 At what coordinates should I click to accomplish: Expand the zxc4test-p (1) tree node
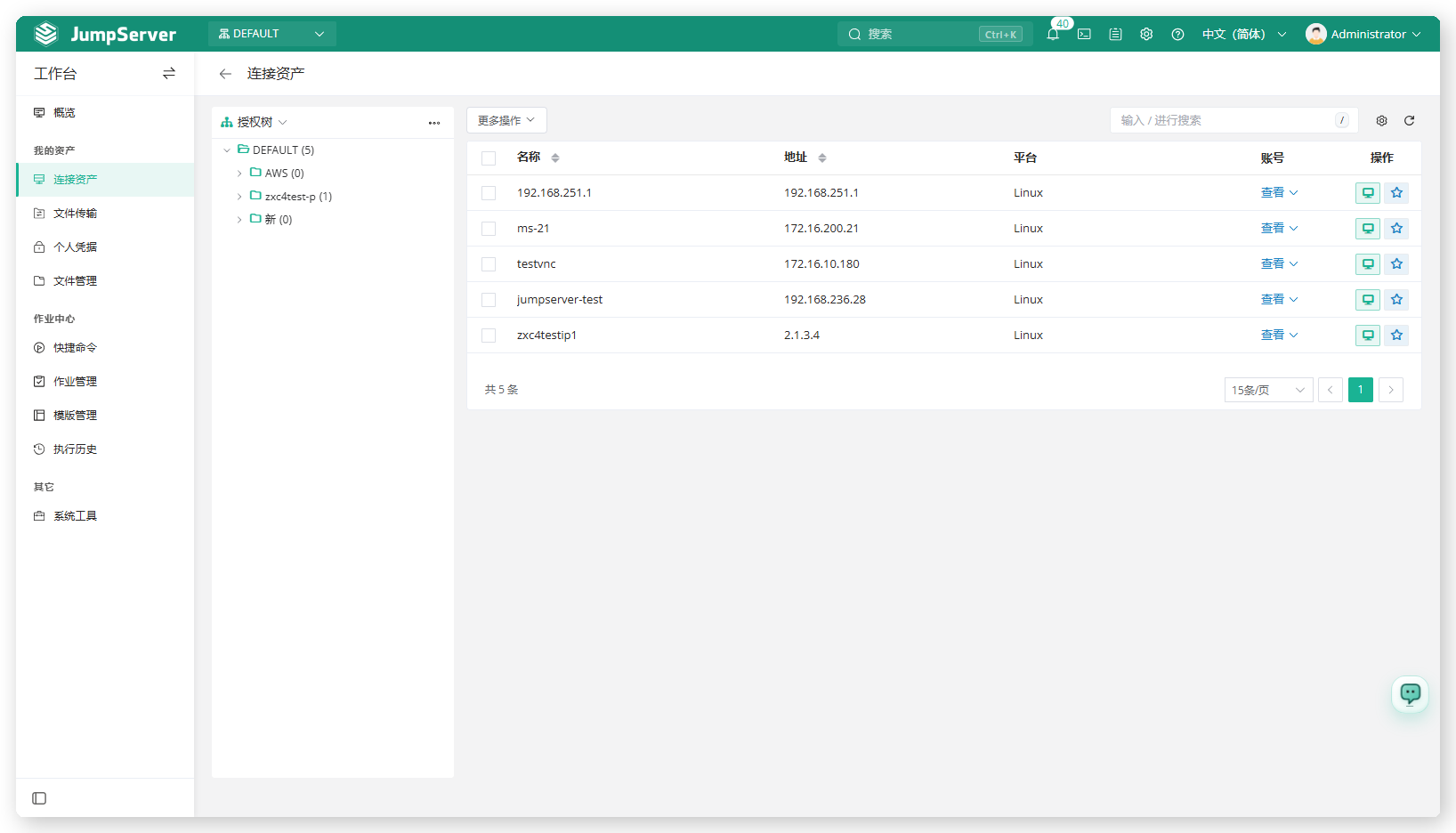point(239,197)
